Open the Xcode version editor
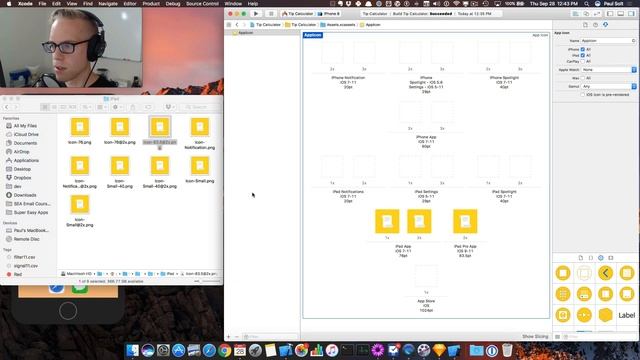This screenshot has width=640, height=360. pyautogui.click(x=597, y=13)
